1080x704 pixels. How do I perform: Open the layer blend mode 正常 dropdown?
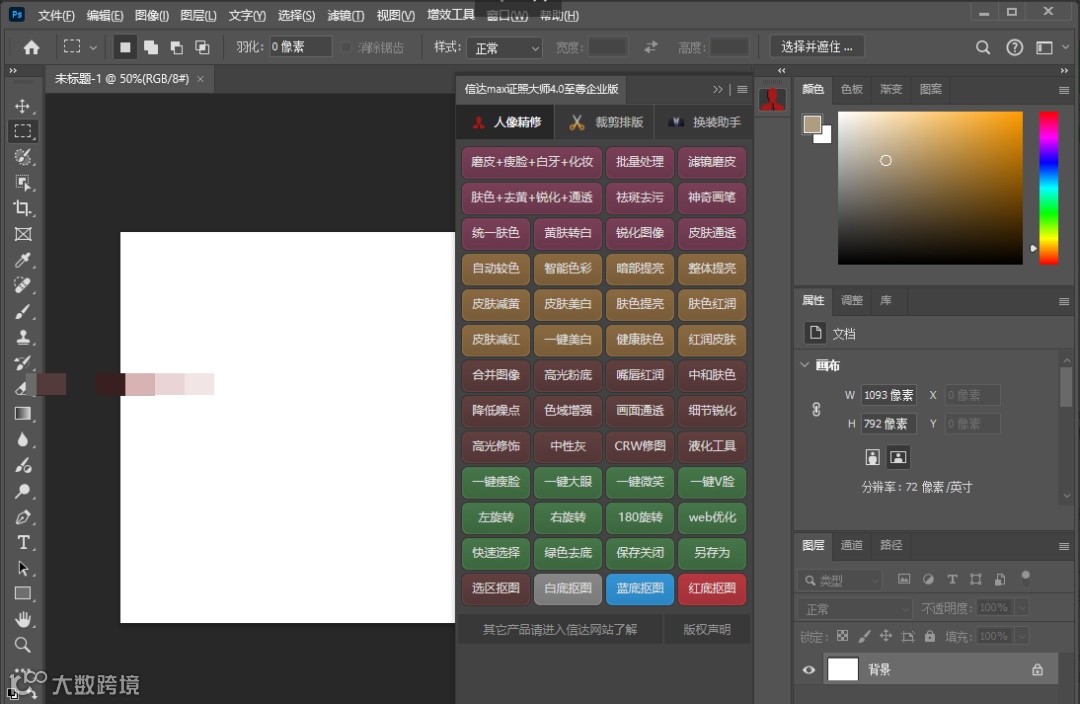855,609
